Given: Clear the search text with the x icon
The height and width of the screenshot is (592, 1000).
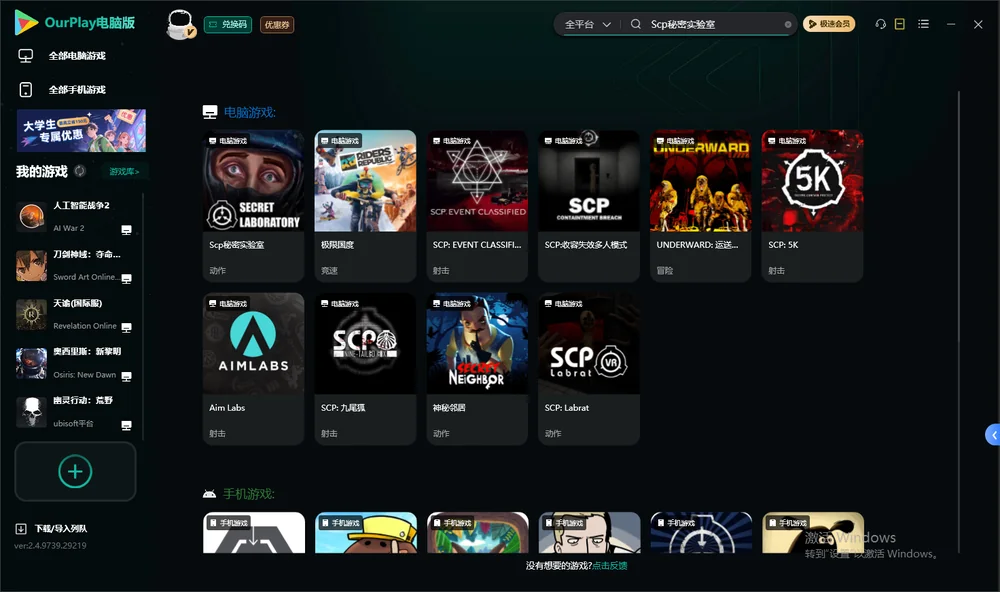Looking at the screenshot, I should [788, 24].
